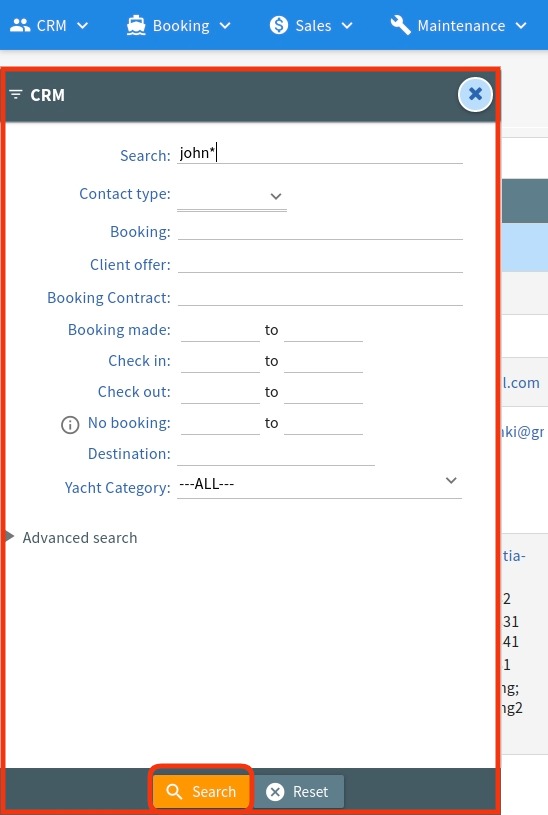This screenshot has width=548, height=815.
Task: Click the Sales dollar icon
Action: (279, 25)
